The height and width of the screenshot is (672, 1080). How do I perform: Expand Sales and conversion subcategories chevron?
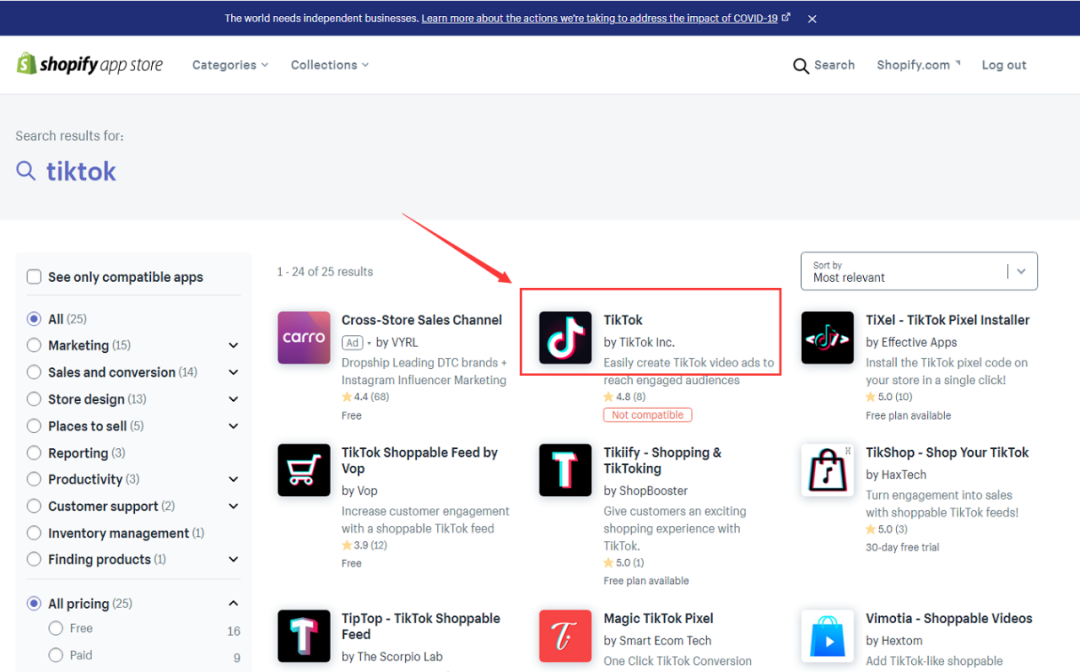coord(233,372)
